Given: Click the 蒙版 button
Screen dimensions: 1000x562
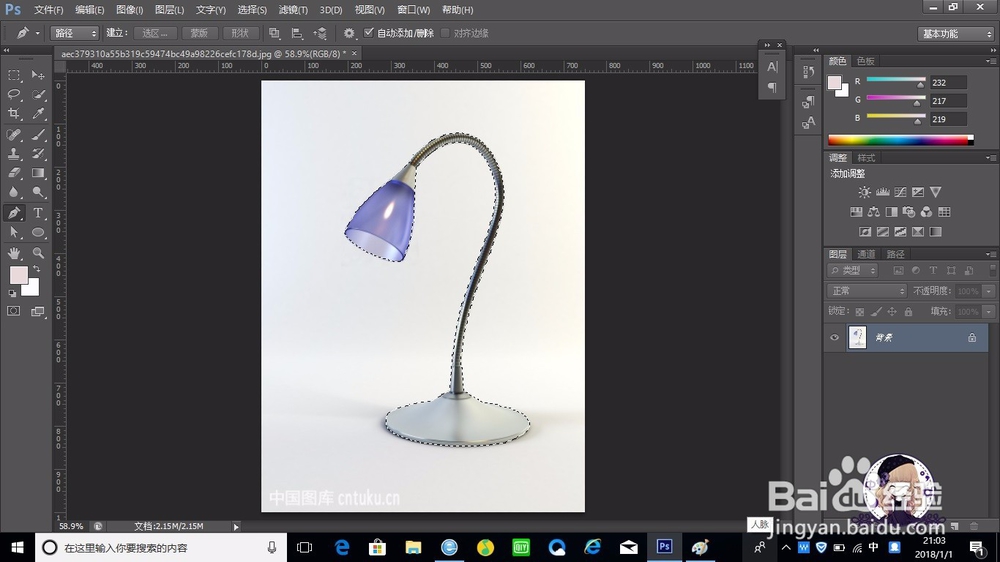Looking at the screenshot, I should pyautogui.click(x=199, y=33).
